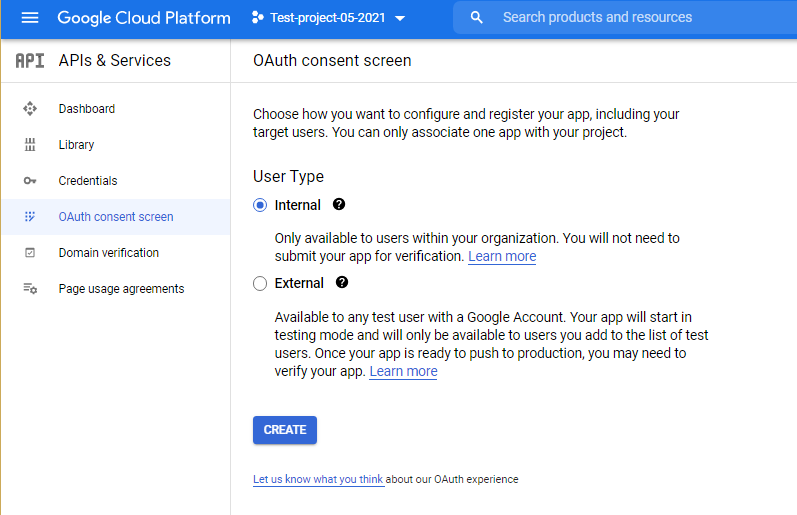Viewport: 797px width, 515px height.
Task: Click Let us know what you think
Action: point(318,479)
